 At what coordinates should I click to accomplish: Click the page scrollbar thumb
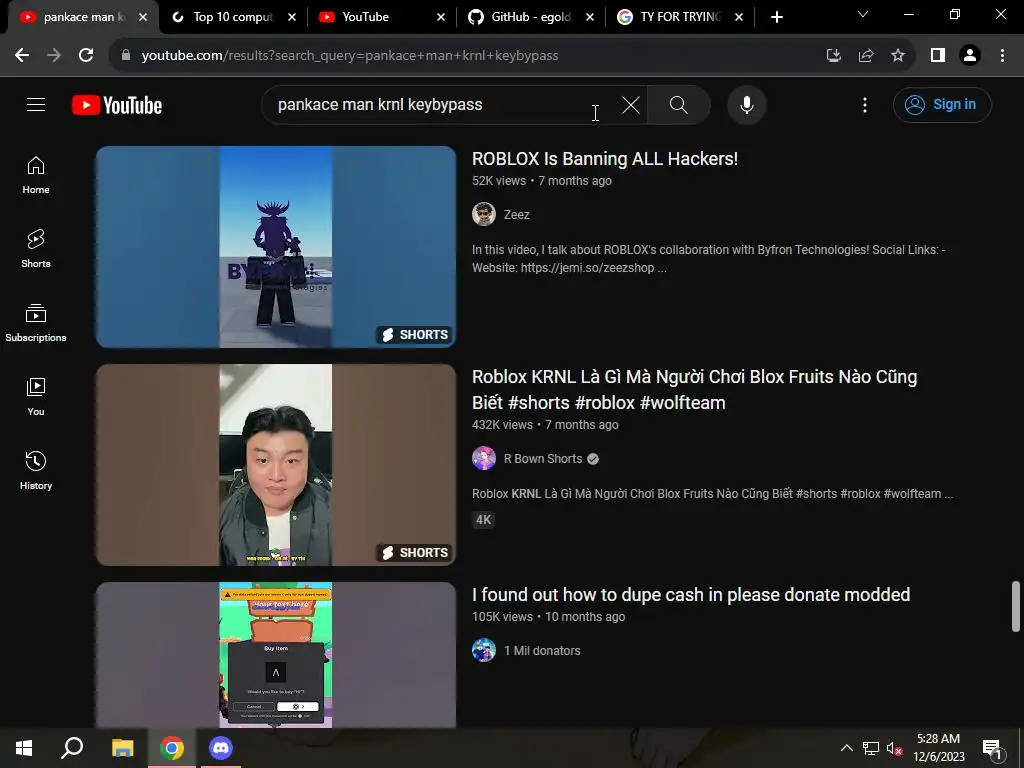[1016, 606]
